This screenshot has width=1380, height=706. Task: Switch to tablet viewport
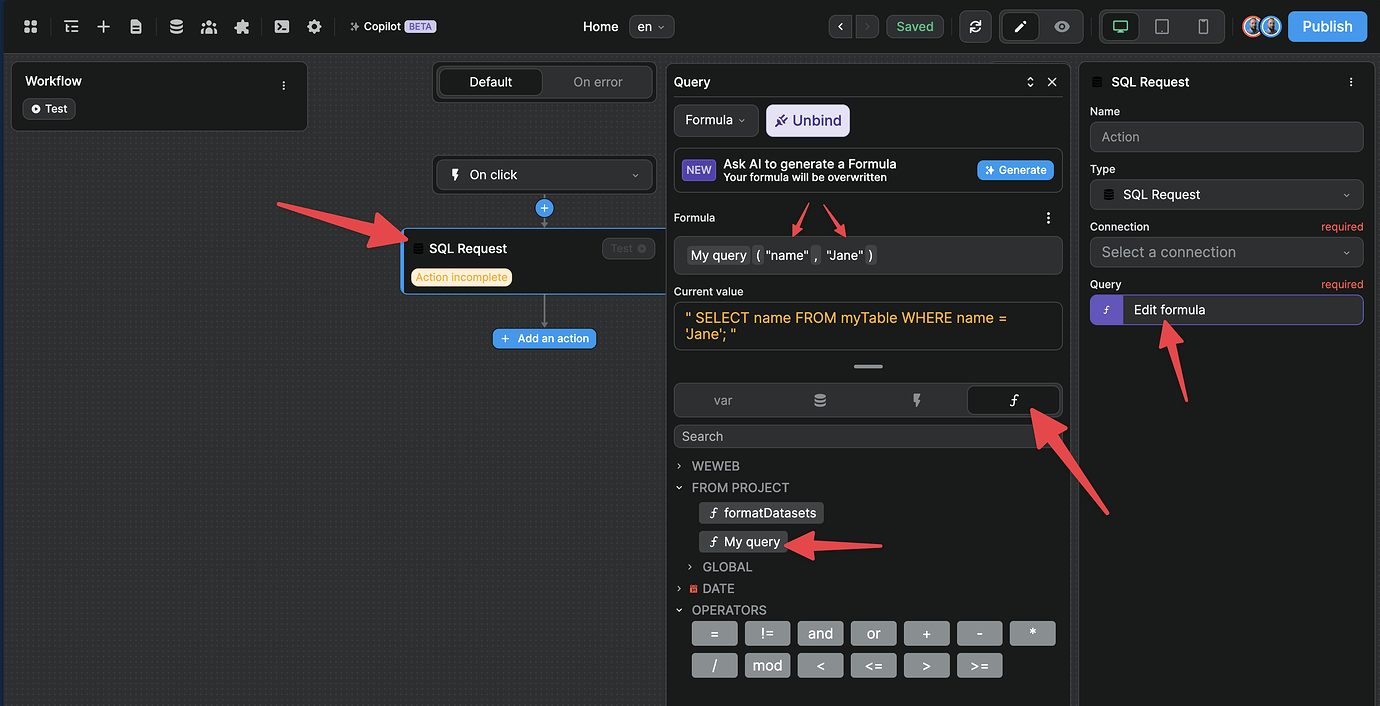(1161, 26)
